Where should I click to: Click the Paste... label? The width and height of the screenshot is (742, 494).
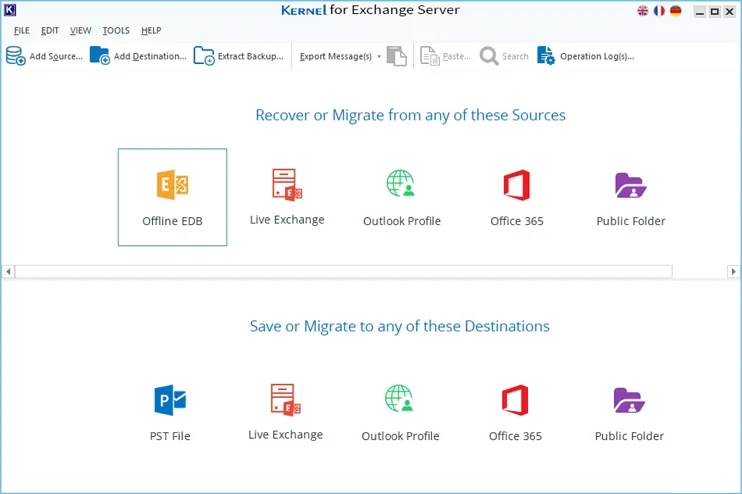click(x=457, y=56)
